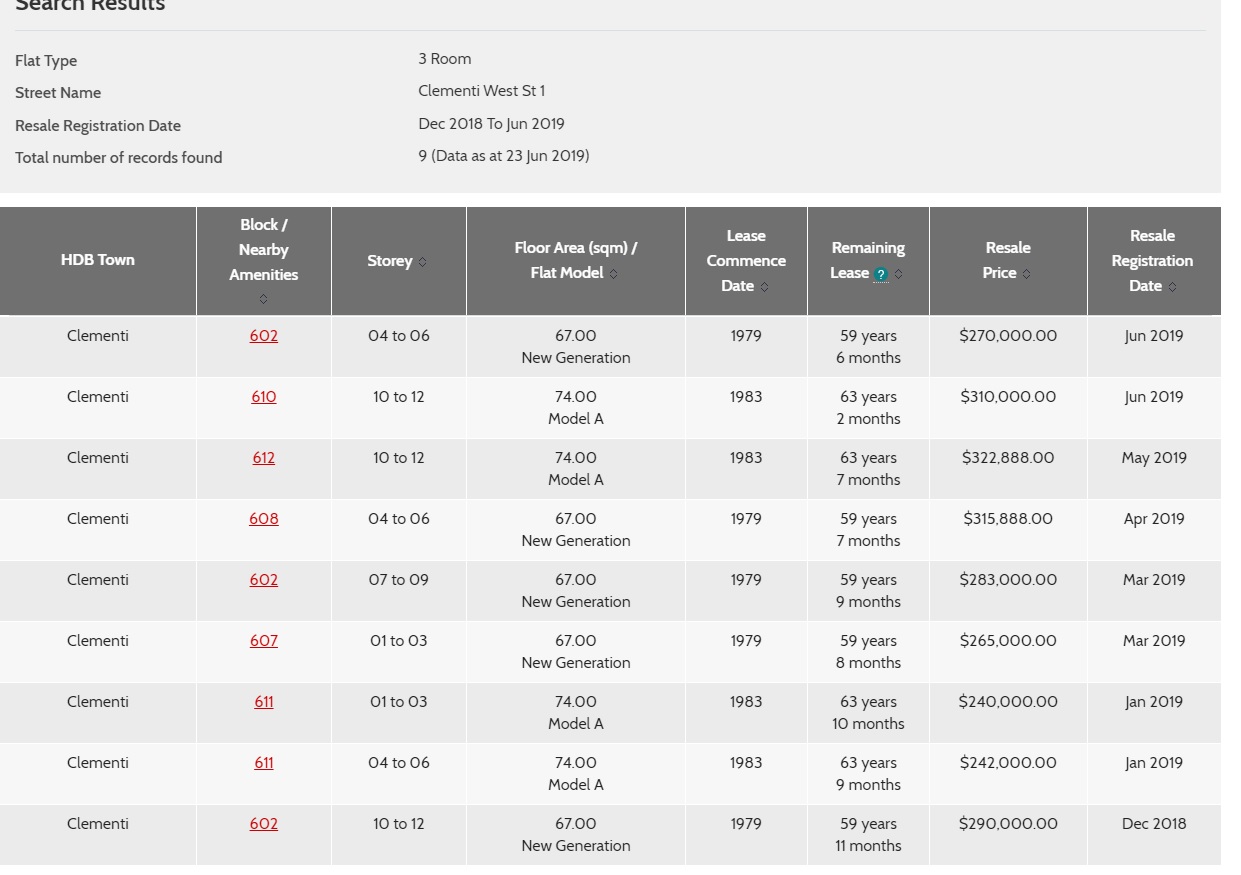Open block 611 link priced $240,000.00
This screenshot has width=1241, height=875.
pyautogui.click(x=264, y=702)
